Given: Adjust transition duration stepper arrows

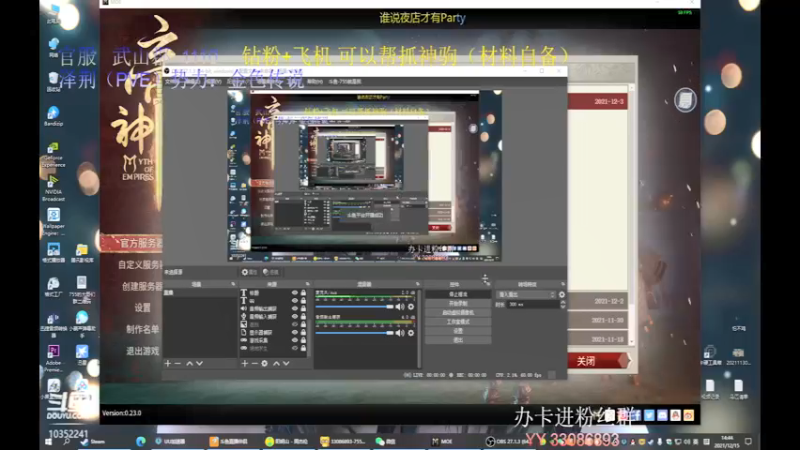Looking at the screenshot, I should 563,304.
